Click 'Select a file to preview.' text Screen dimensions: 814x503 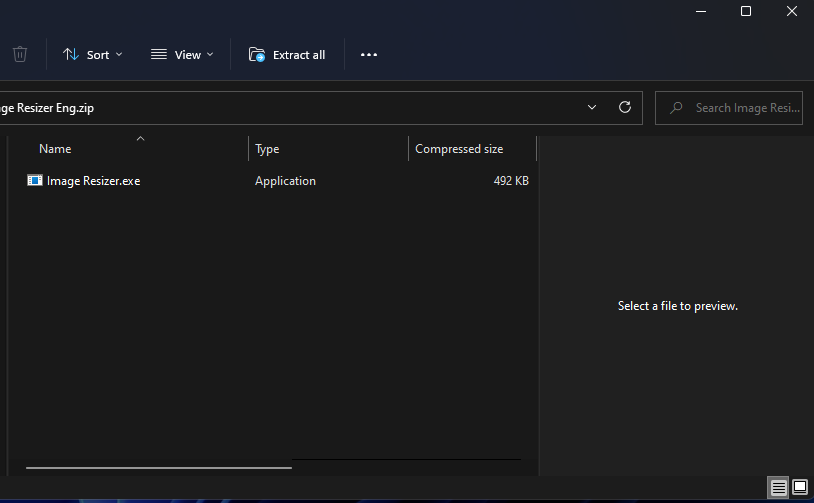pos(677,306)
